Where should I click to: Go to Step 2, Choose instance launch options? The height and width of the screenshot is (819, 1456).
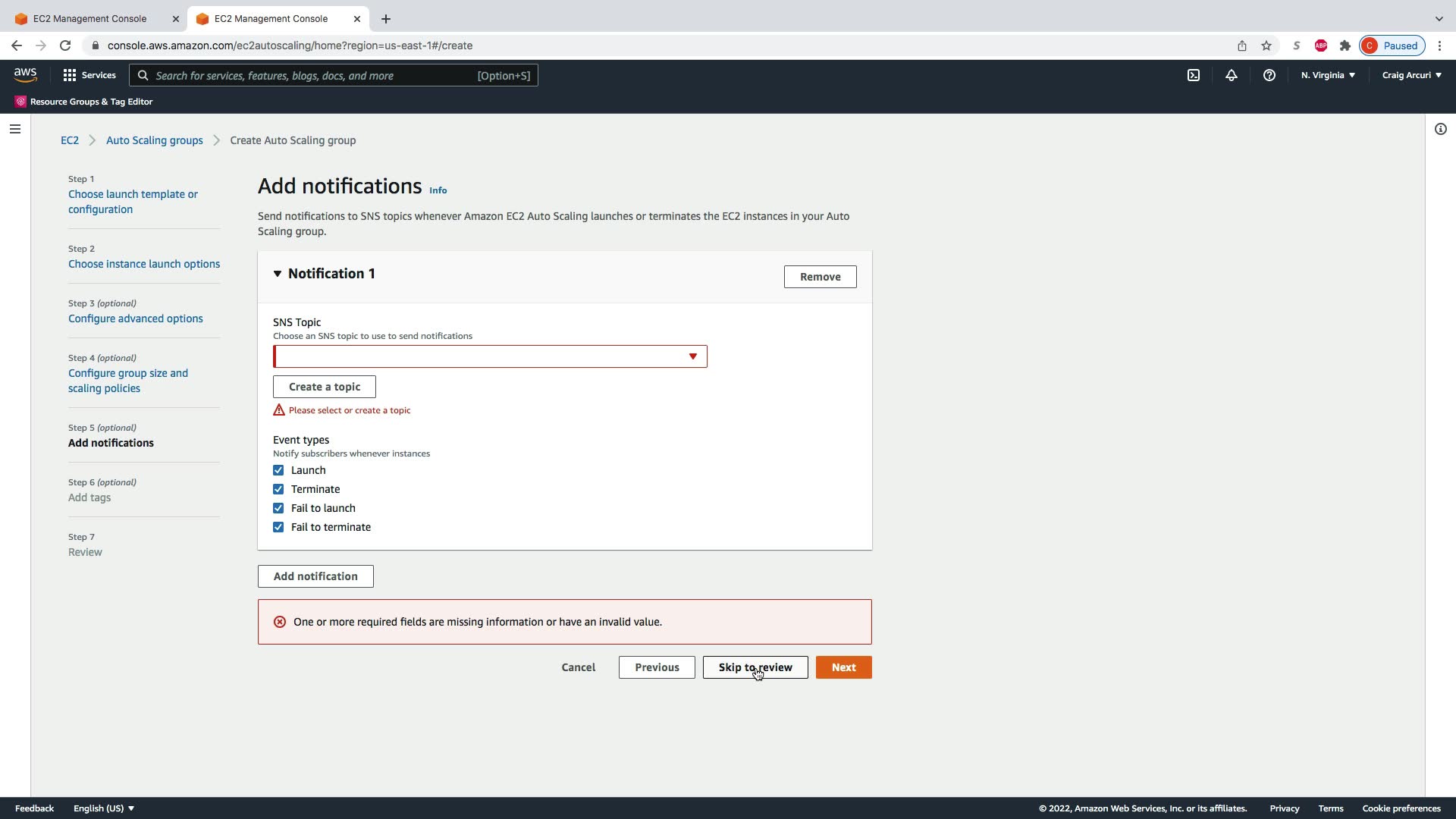[144, 264]
